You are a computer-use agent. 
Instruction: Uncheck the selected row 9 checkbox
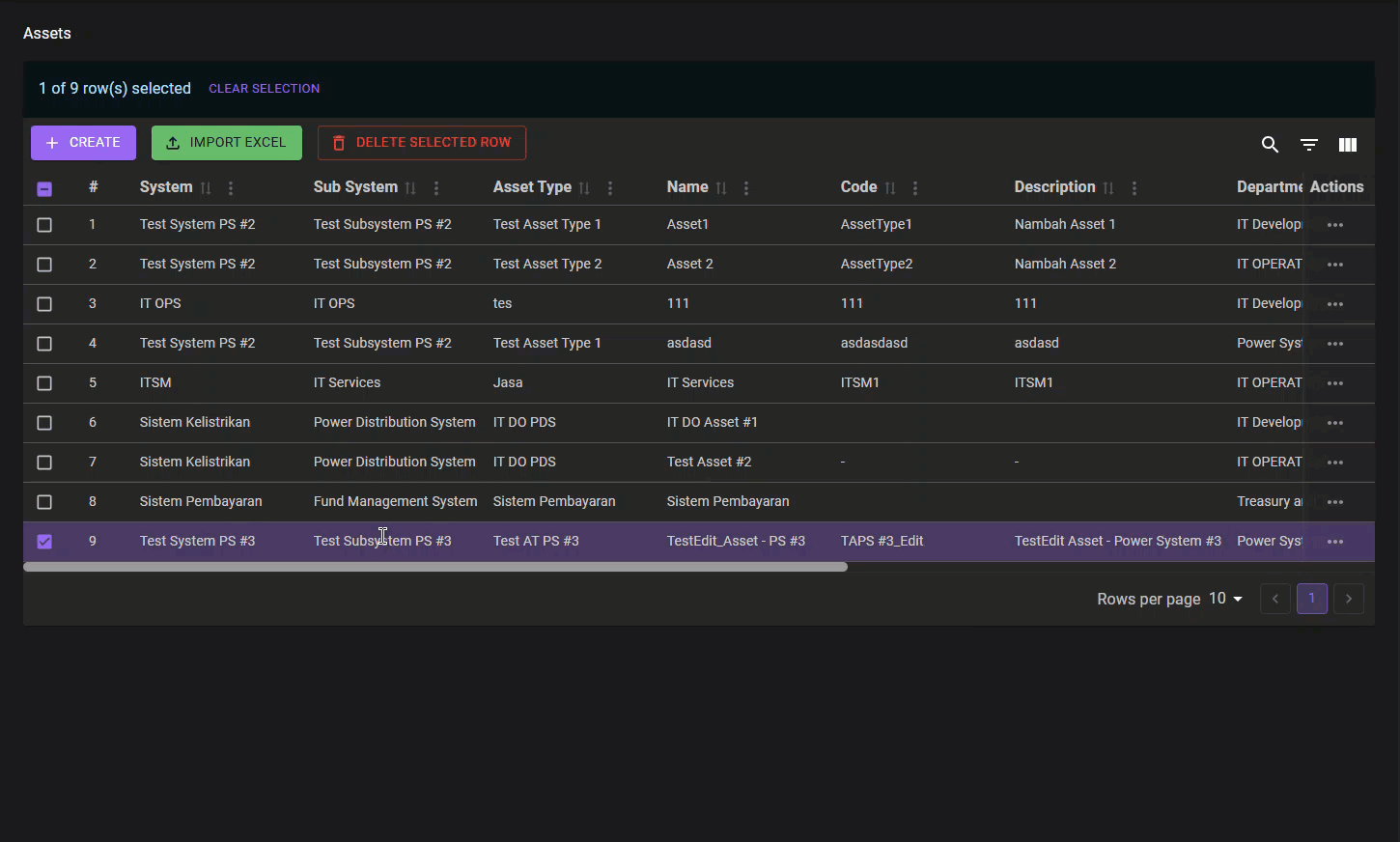[44, 542]
